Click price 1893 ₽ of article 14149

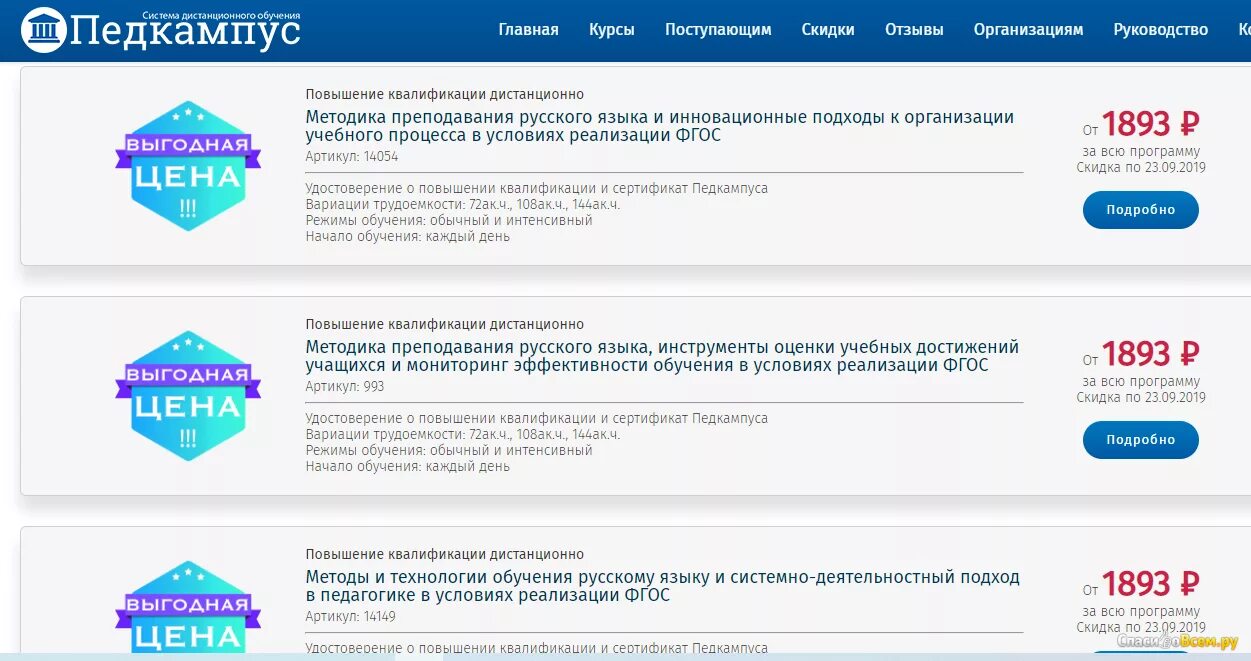tap(1150, 584)
